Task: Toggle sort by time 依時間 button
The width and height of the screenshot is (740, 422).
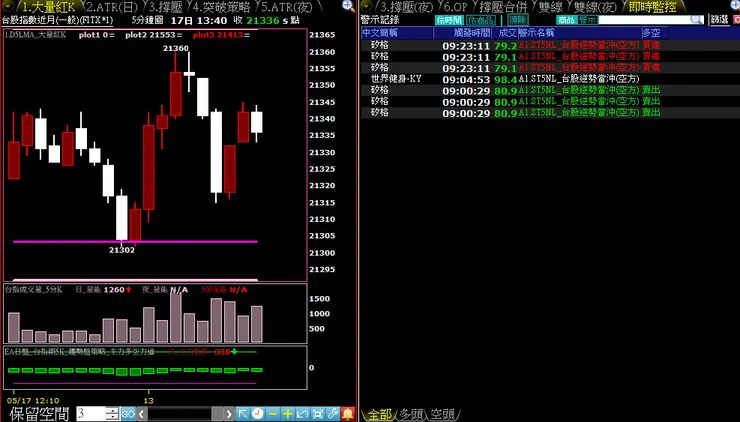Action: pos(449,20)
